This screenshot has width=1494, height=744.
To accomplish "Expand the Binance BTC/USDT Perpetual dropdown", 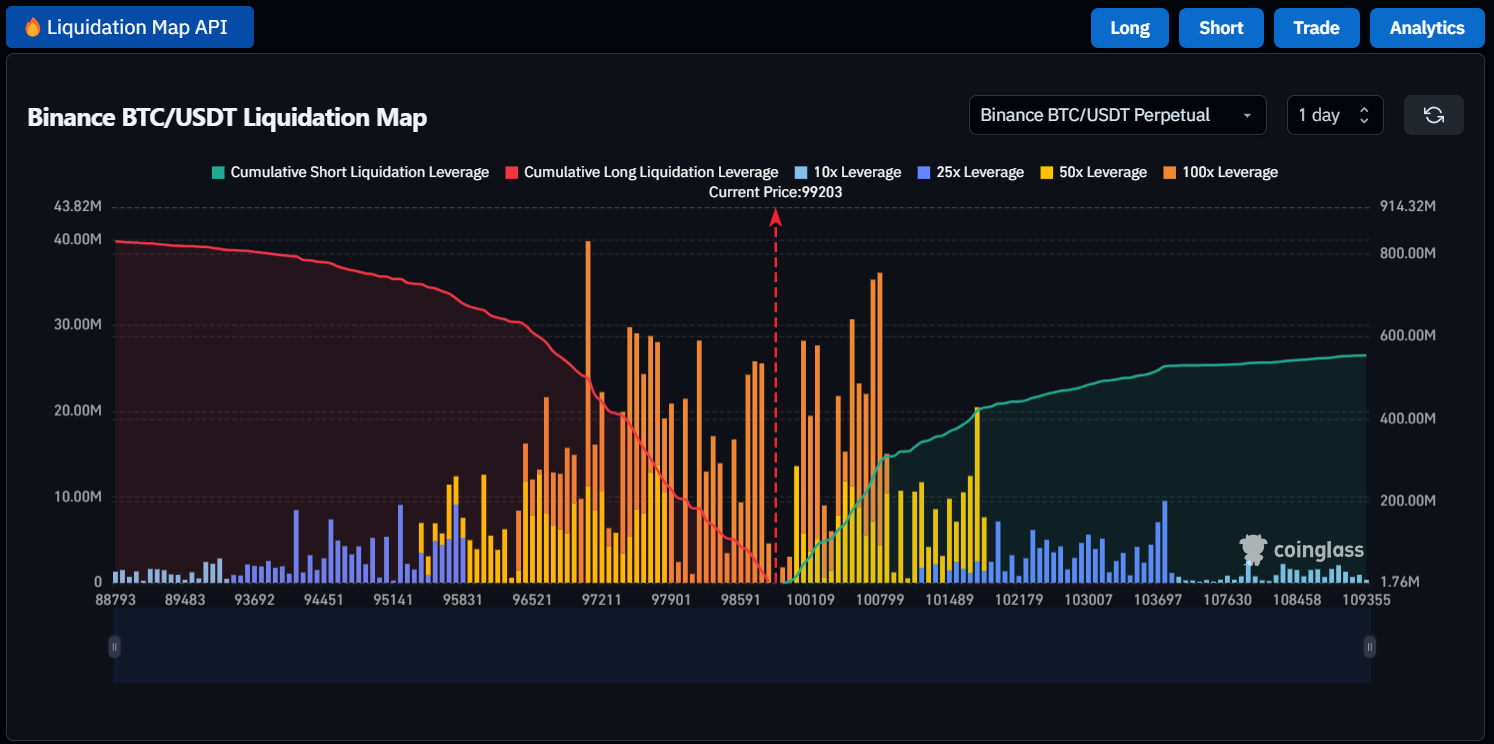I will (x=1117, y=115).
